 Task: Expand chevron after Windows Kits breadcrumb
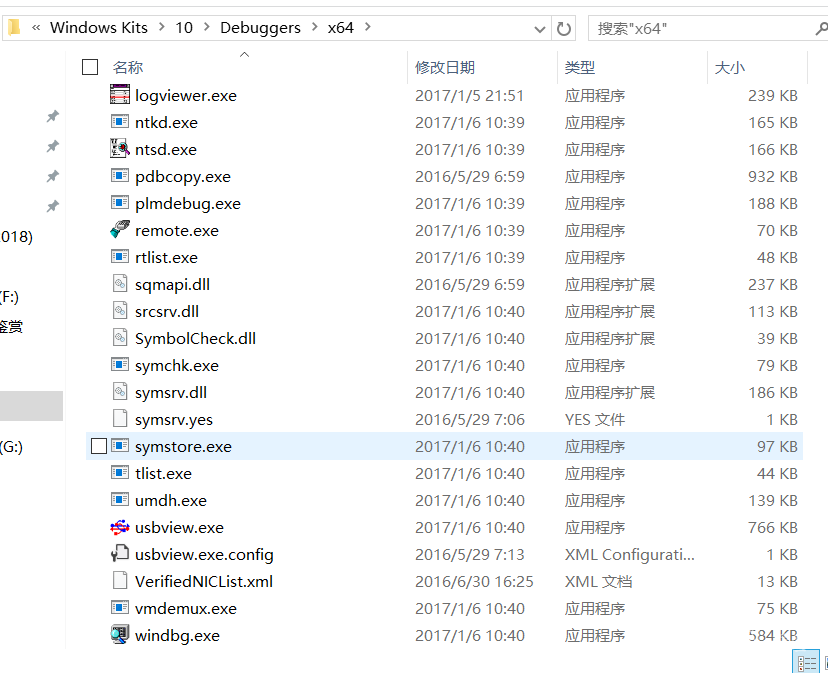[x=162, y=27]
